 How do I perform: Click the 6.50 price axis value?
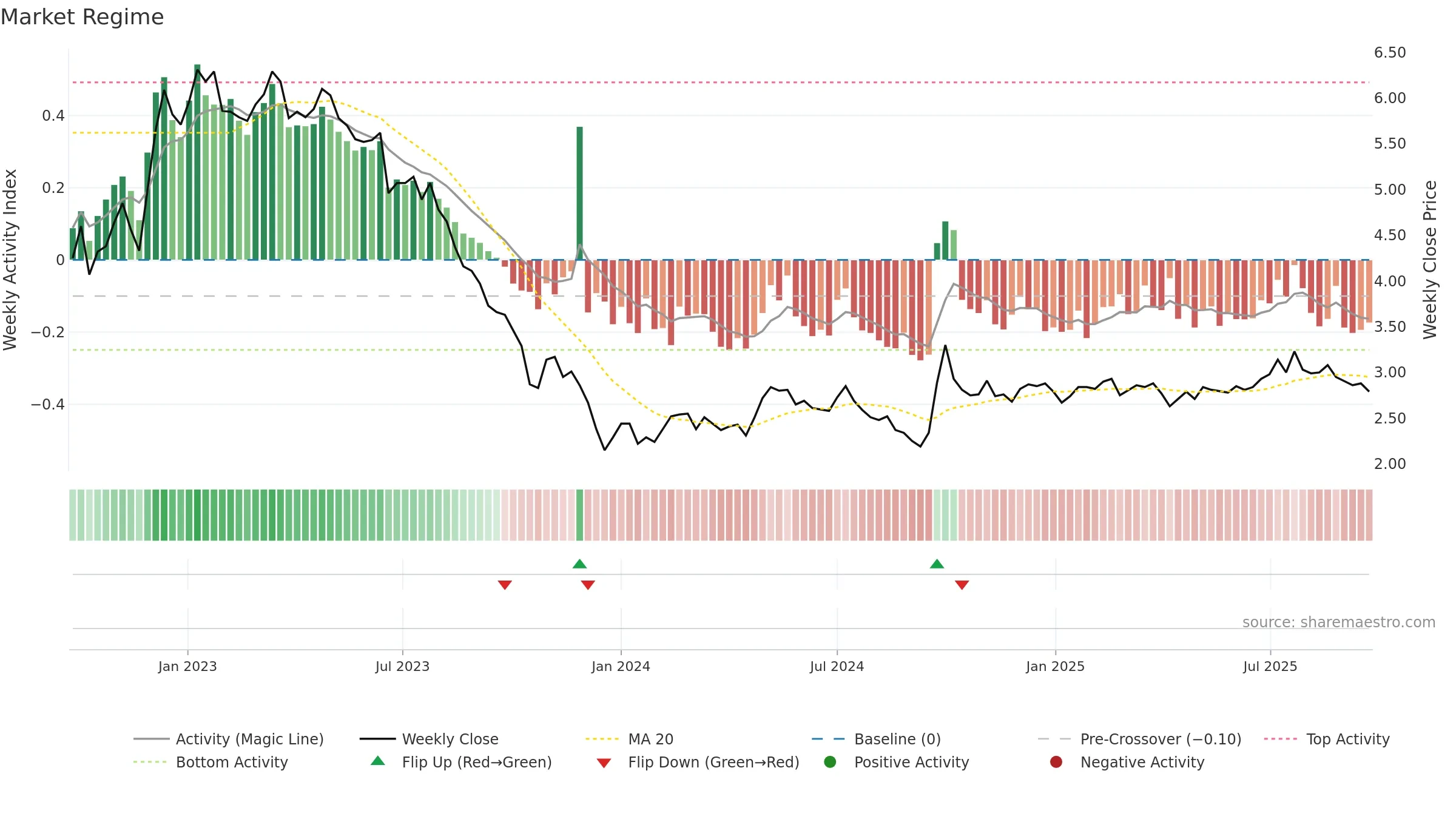pos(1390,53)
